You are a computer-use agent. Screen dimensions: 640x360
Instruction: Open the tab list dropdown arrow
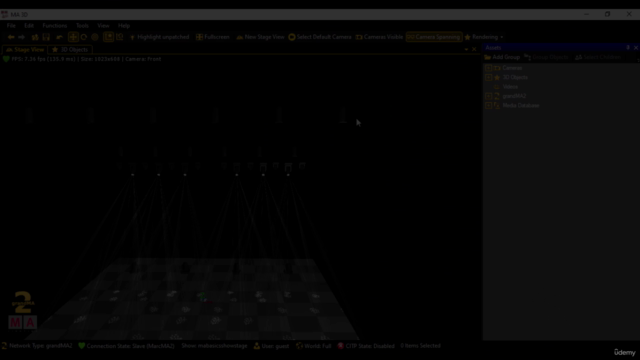coord(466,49)
